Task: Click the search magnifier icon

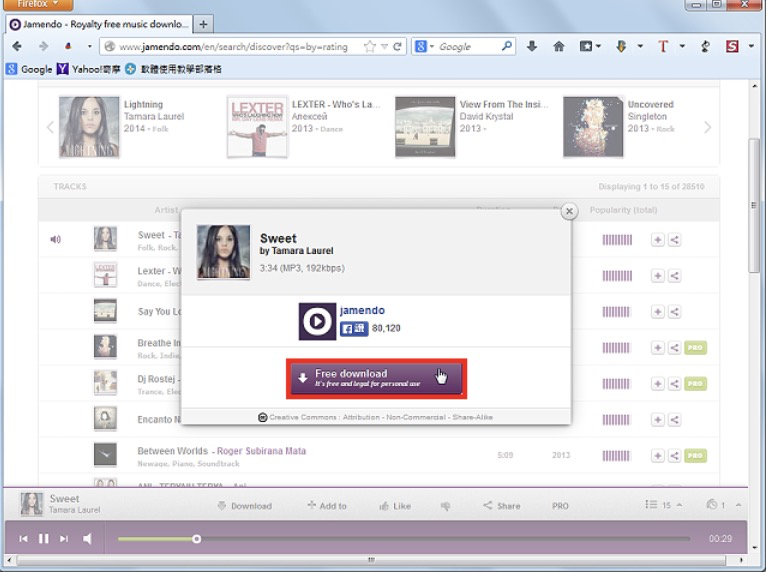Action: click(x=507, y=46)
